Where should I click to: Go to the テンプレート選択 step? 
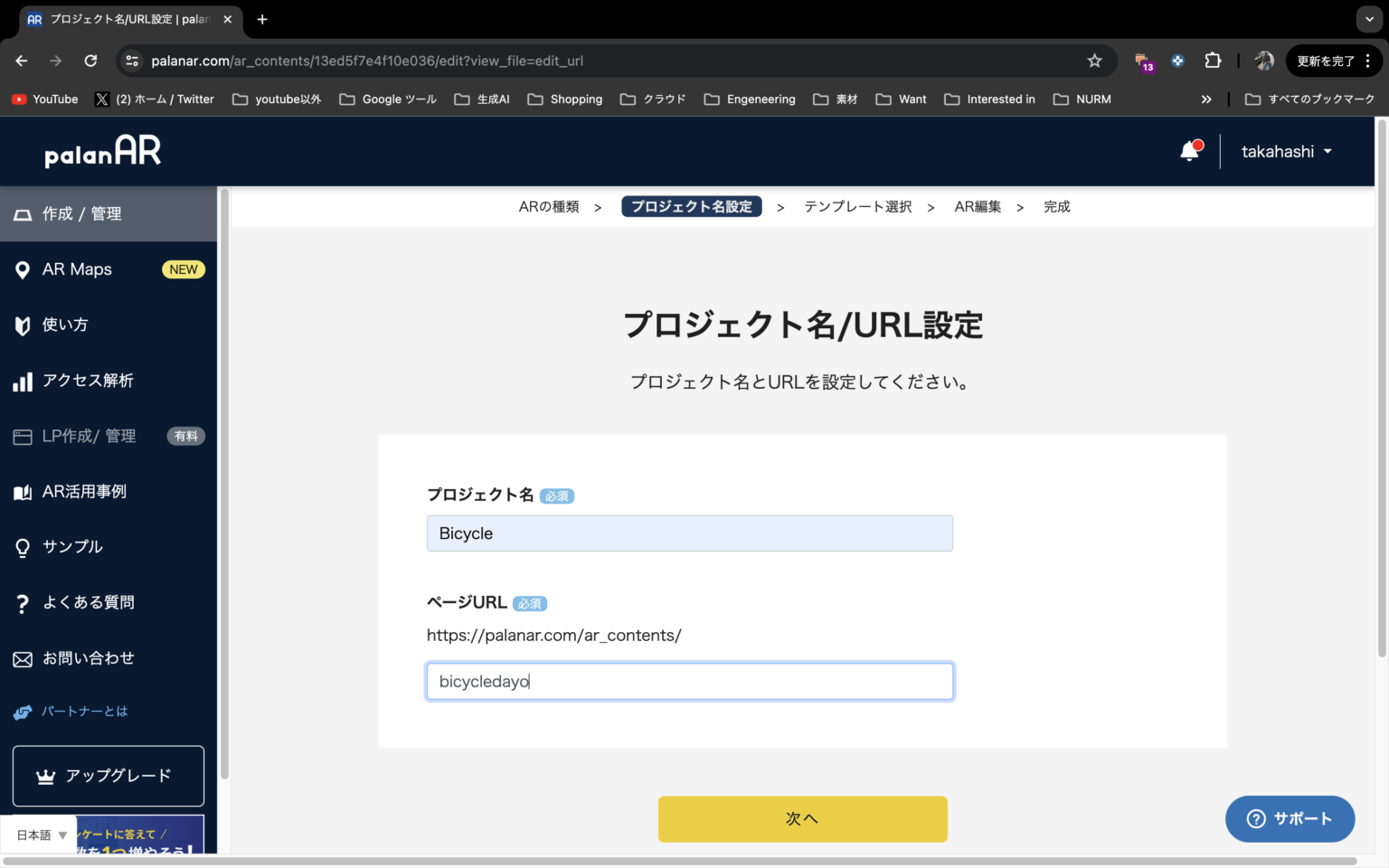pos(857,206)
